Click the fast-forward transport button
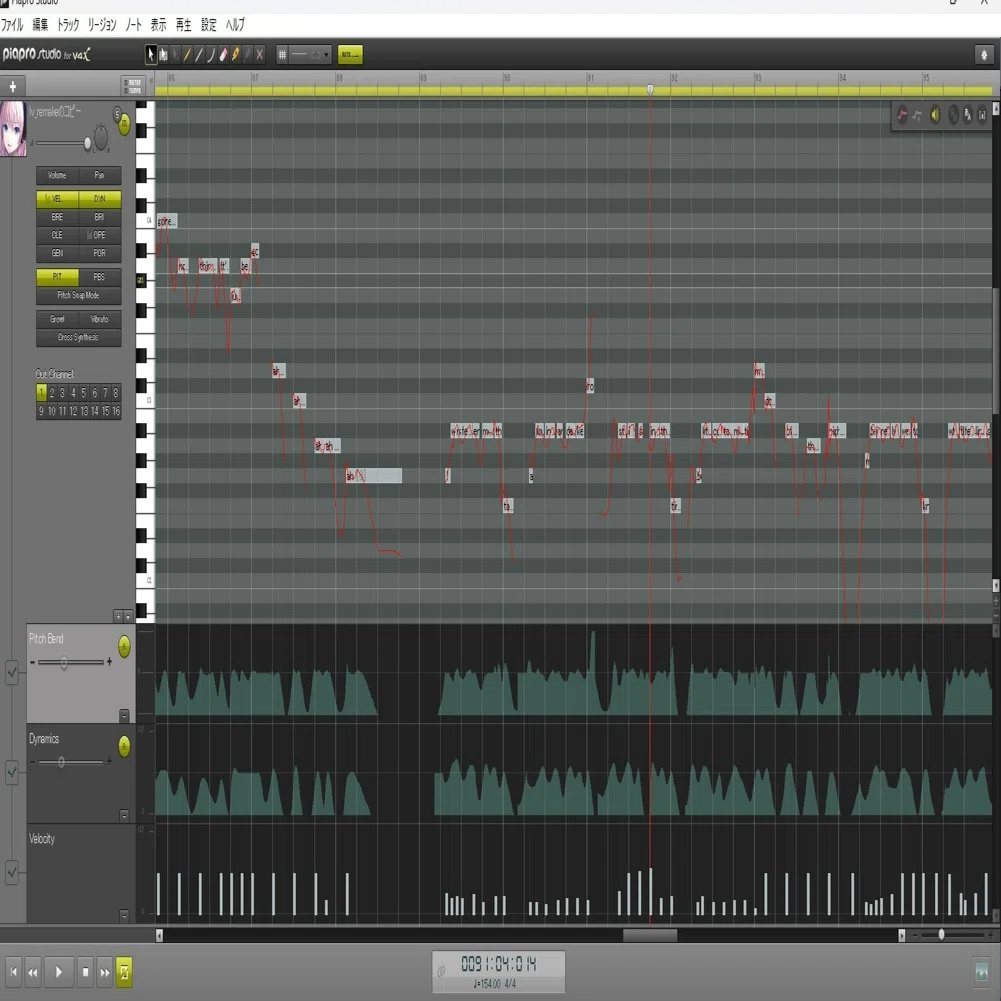 pos(105,972)
